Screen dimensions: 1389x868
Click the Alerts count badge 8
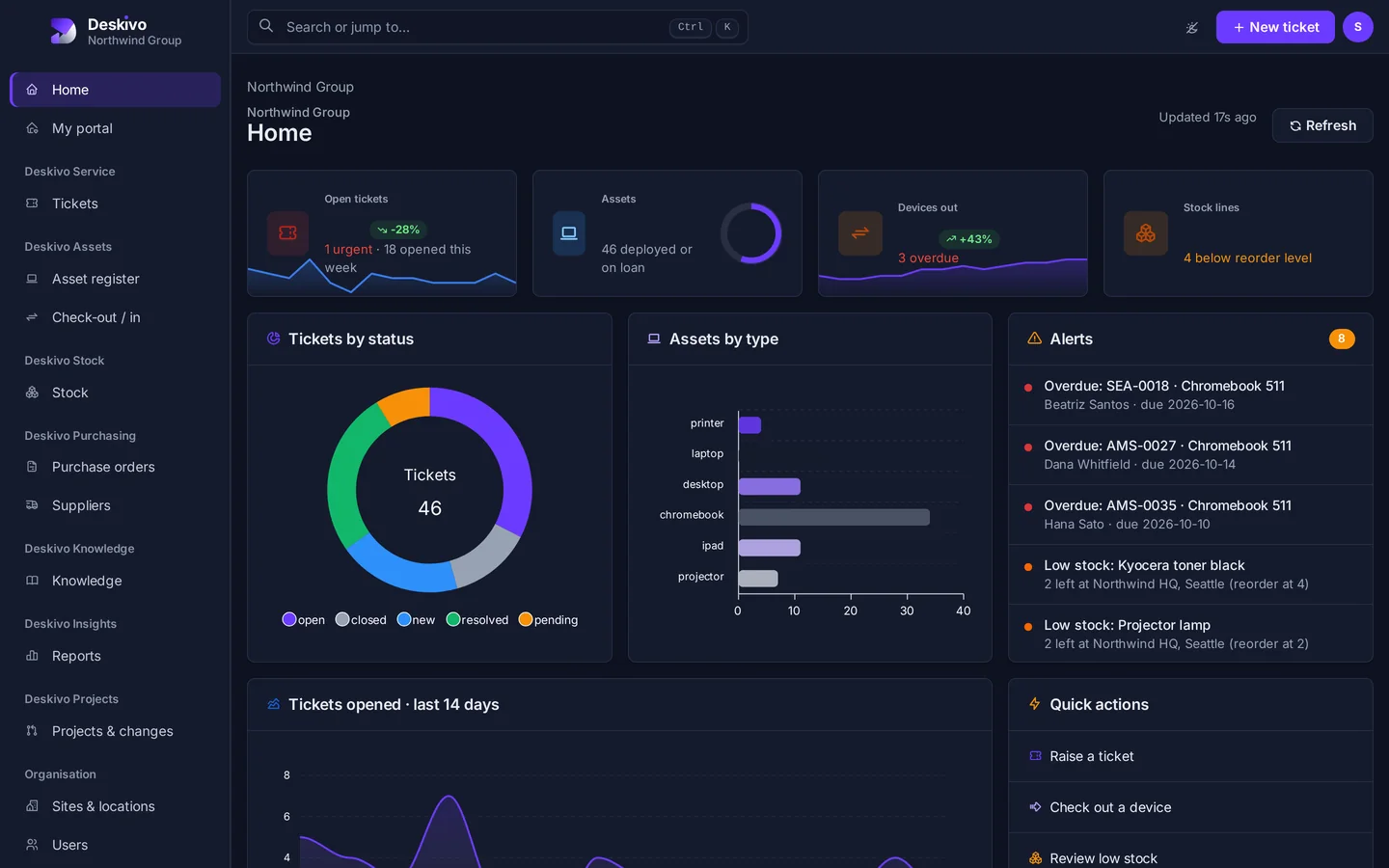1342,339
